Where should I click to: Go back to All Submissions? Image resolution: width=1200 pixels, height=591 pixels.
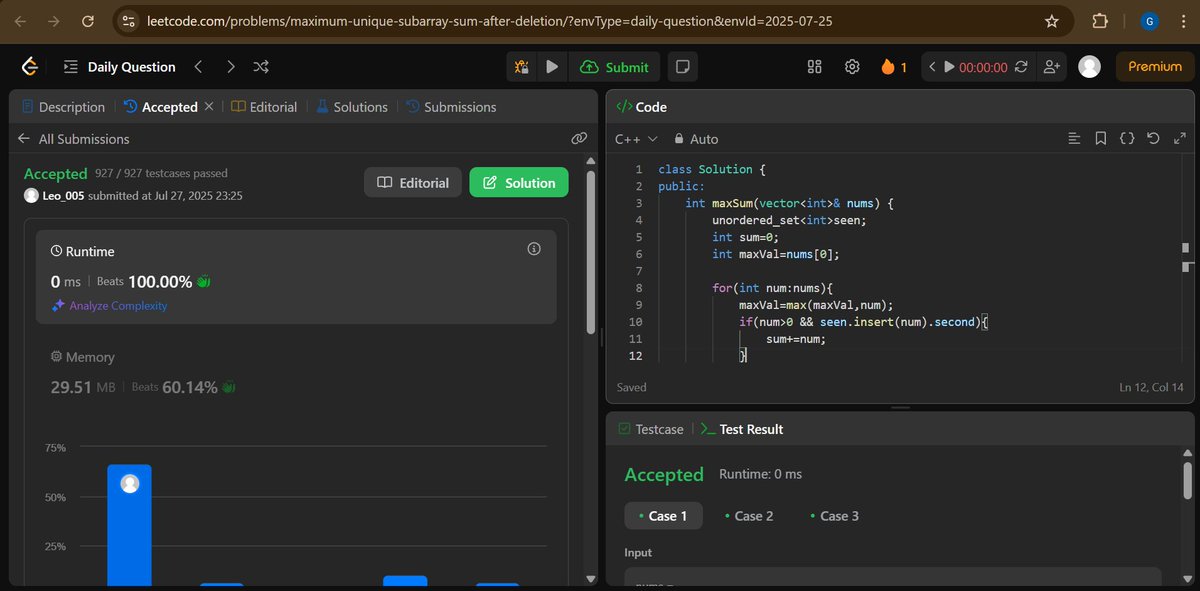74,139
